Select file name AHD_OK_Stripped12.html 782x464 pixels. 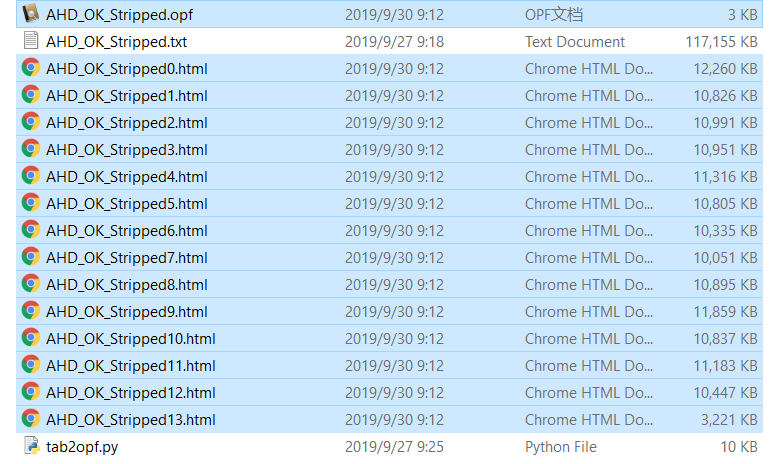tap(131, 393)
